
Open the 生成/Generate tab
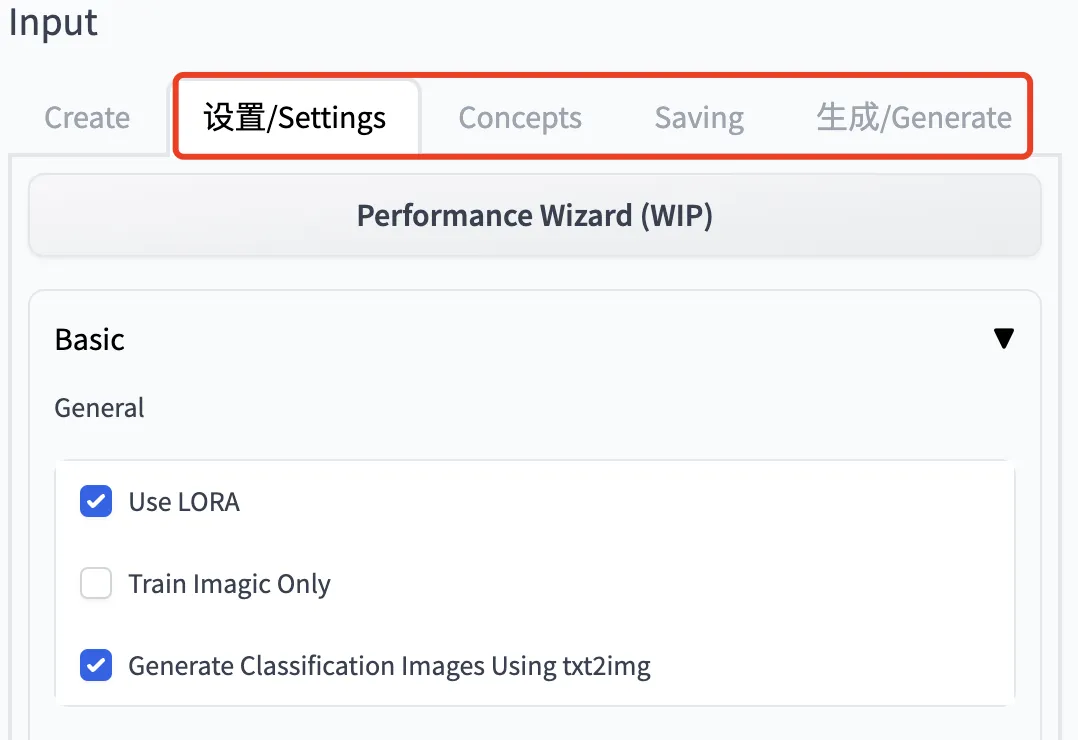pos(914,118)
